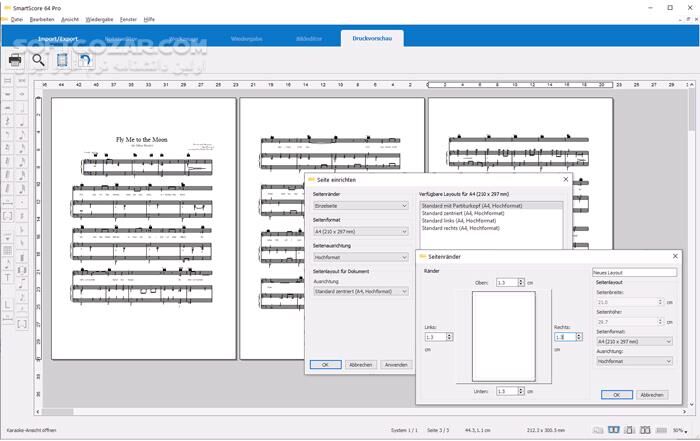Open the Ansicht menu
The image size is (700, 441).
(70, 20)
